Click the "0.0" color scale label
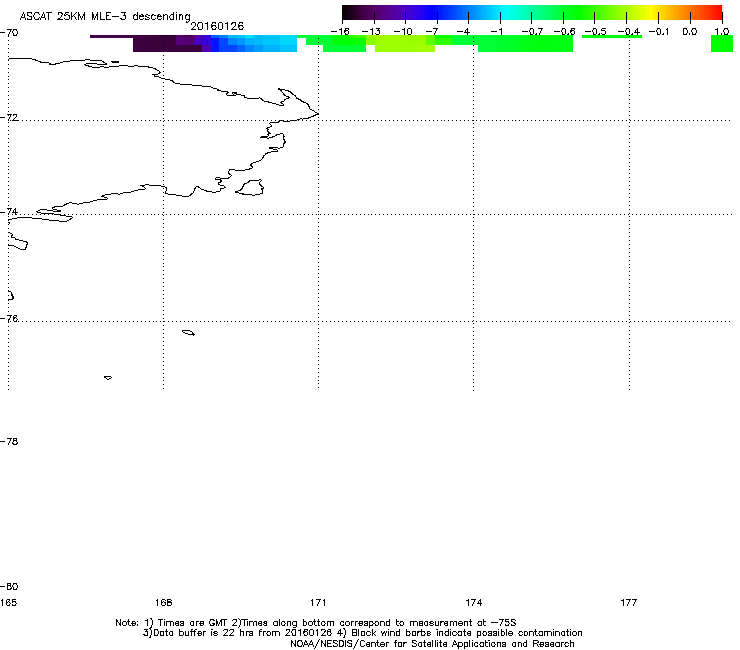Image resolution: width=740 pixels, height=650 pixels. (x=690, y=32)
